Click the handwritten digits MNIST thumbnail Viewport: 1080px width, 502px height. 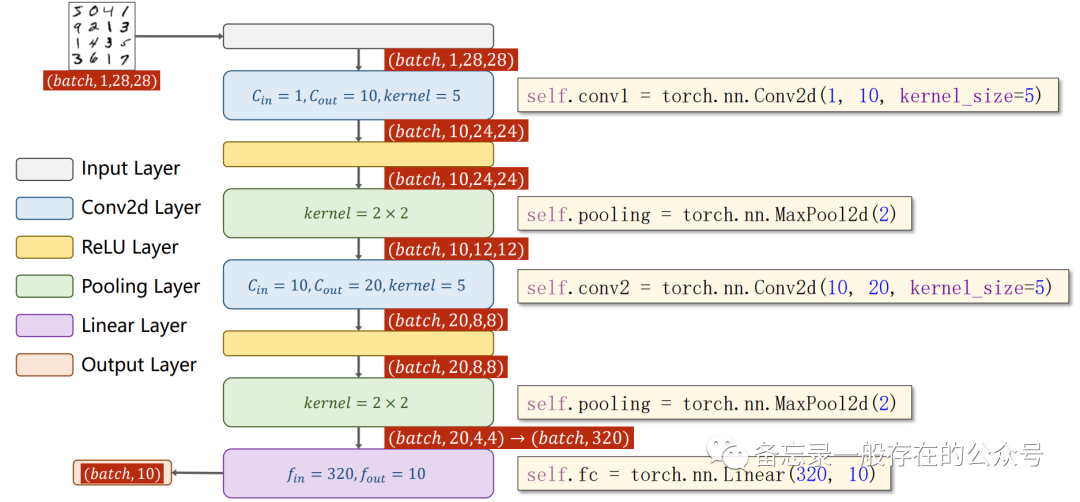pos(101,35)
